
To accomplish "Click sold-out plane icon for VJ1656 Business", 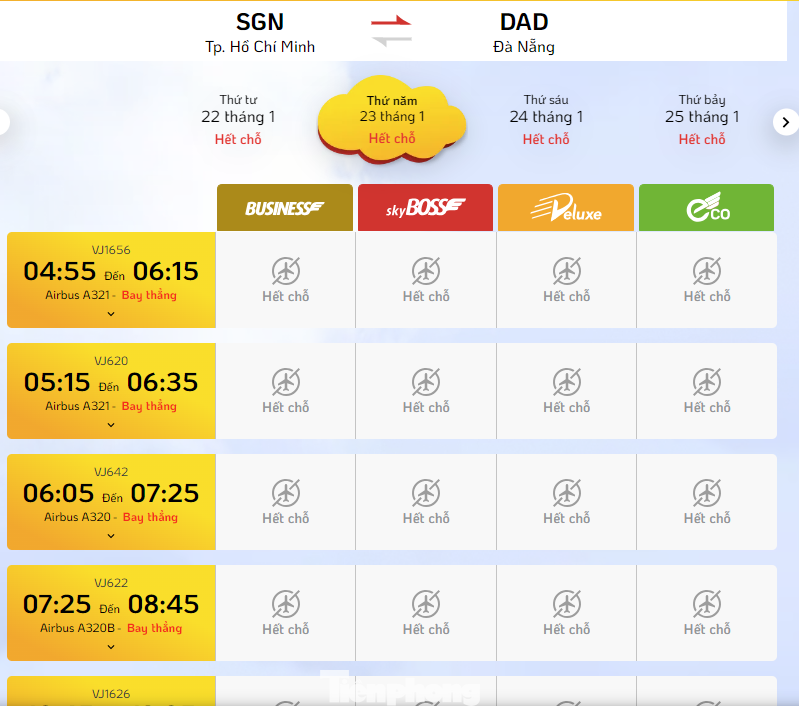I will pos(286,270).
